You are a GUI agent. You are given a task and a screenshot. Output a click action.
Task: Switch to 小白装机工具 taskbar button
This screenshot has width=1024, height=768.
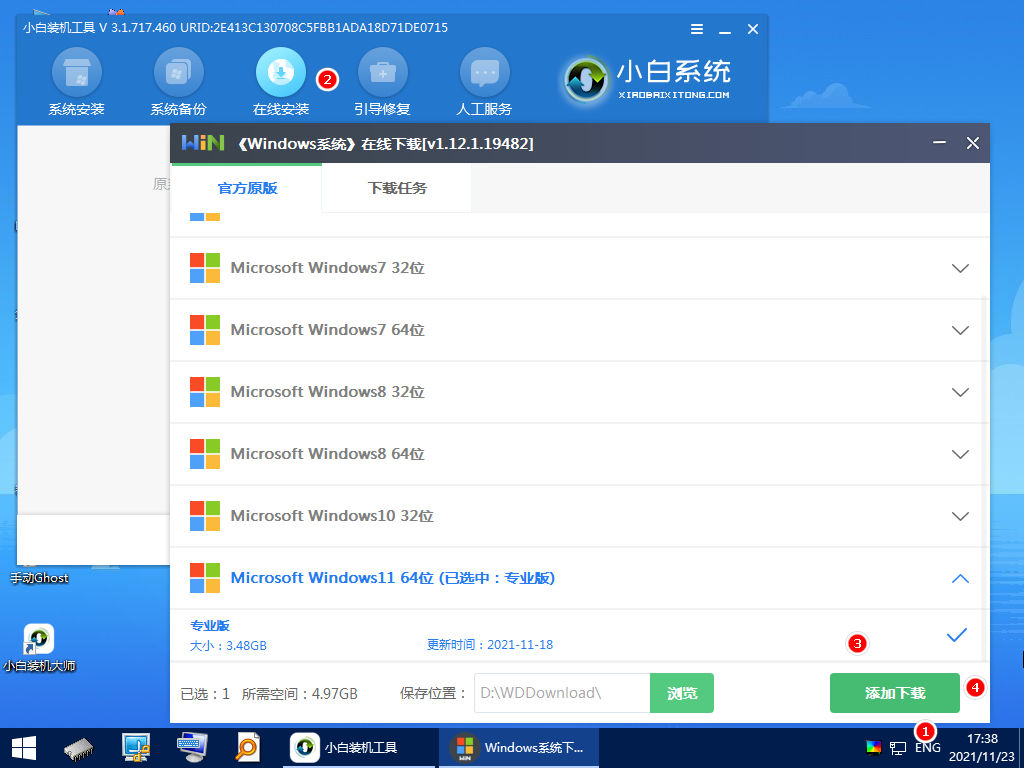(x=358, y=748)
